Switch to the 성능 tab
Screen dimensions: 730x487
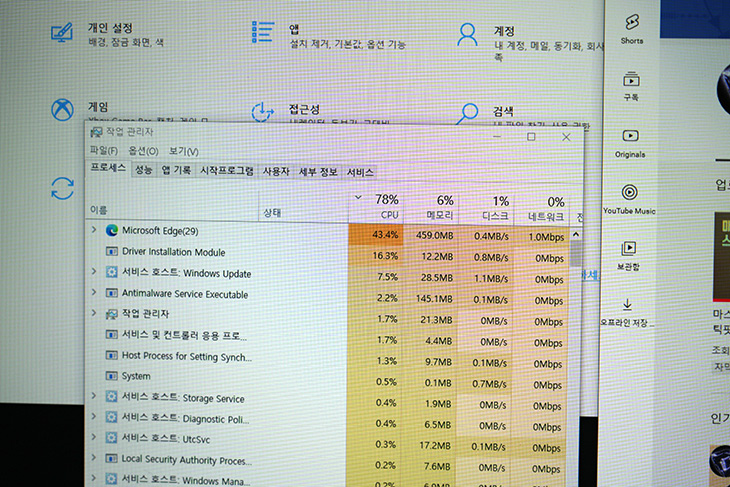coord(144,170)
